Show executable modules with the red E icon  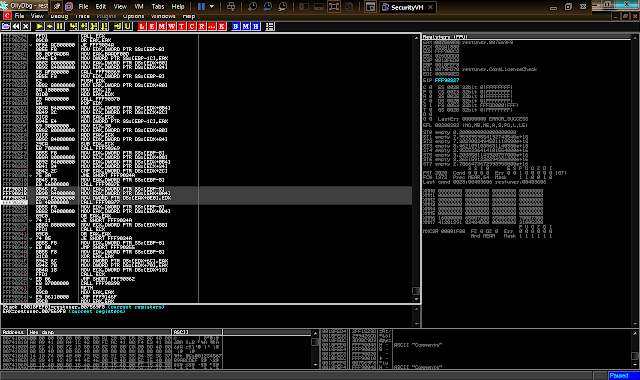click(152, 26)
